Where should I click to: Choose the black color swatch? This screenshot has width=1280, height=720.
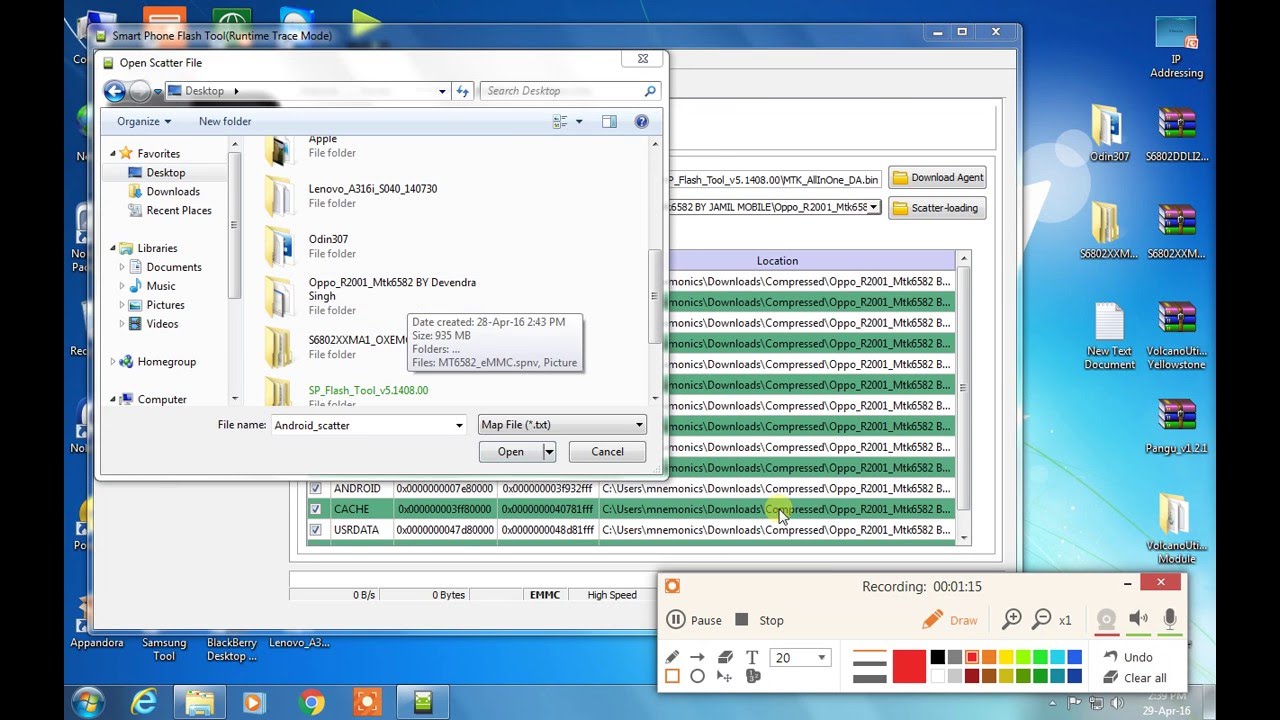click(937, 657)
